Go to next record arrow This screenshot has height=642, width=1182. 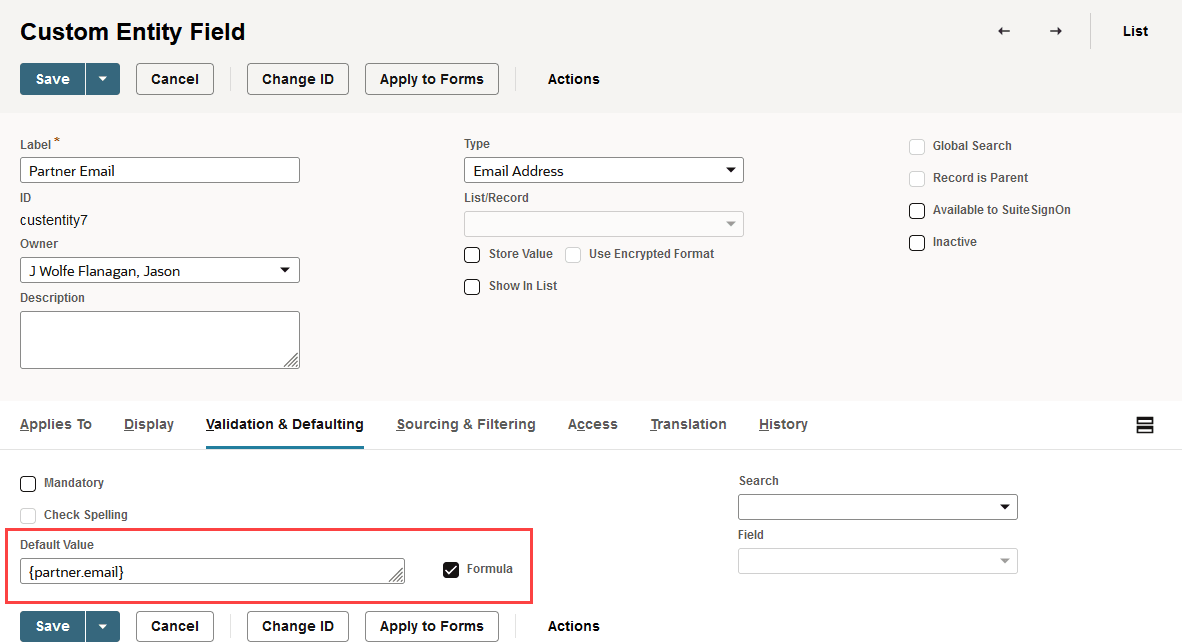click(1055, 31)
